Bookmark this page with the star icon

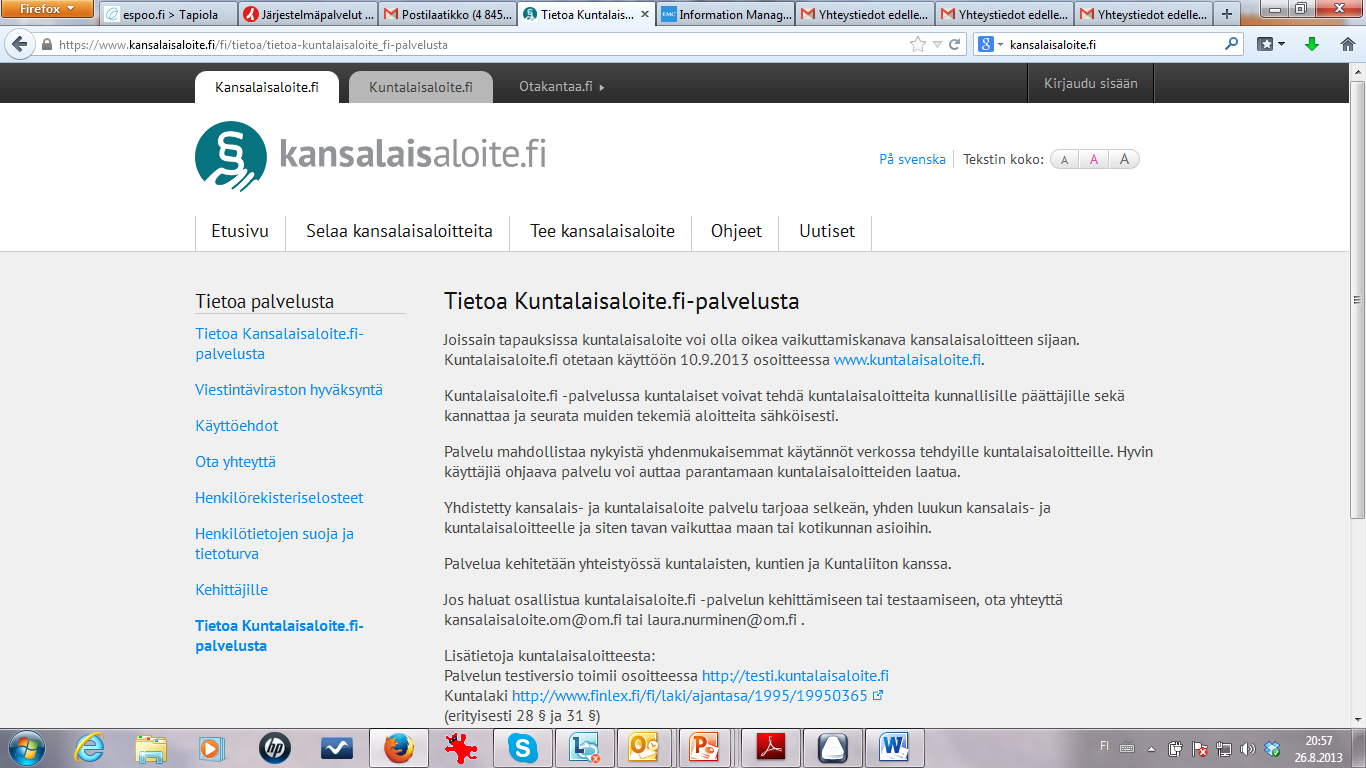(917, 45)
